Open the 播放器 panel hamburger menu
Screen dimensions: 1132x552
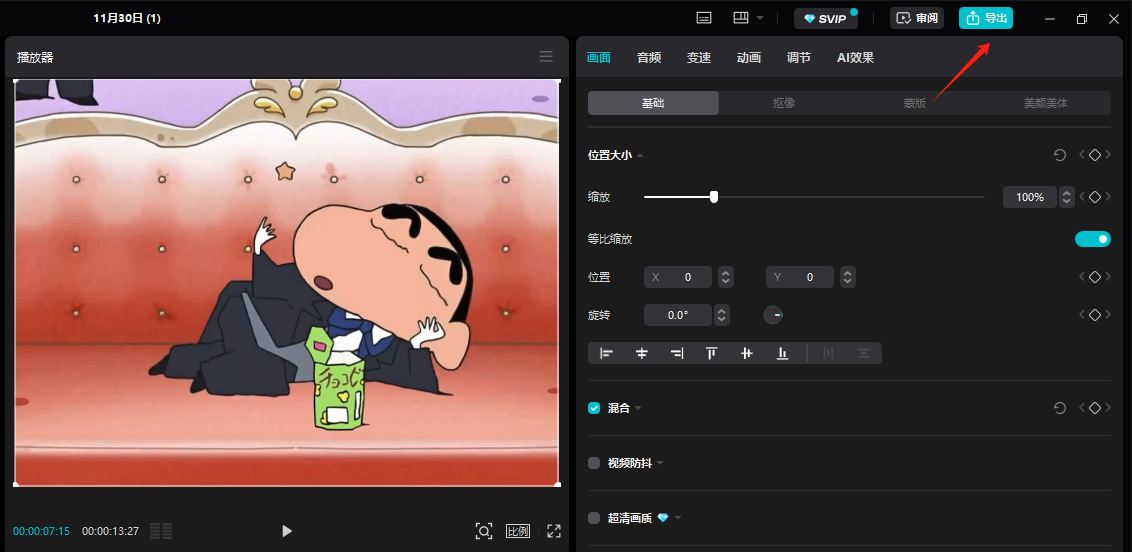coord(546,57)
